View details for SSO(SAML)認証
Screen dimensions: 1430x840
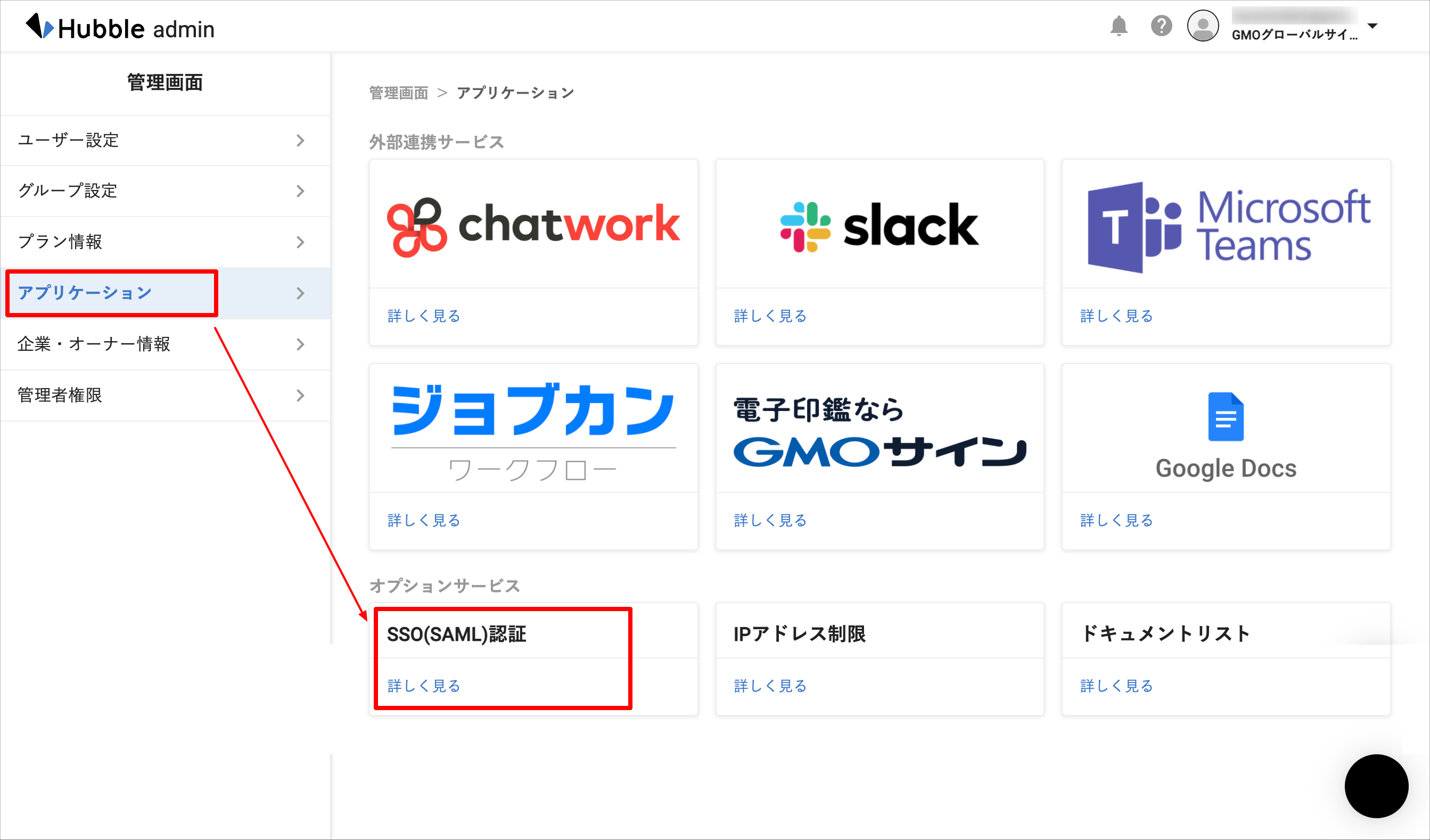[423, 686]
